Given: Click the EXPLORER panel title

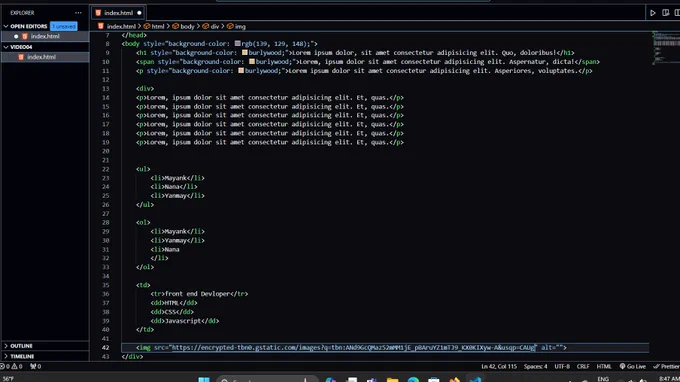Looking at the screenshot, I should click(22, 13).
